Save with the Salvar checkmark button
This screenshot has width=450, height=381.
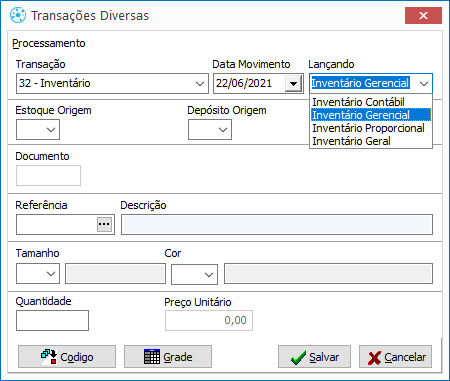pyautogui.click(x=314, y=357)
